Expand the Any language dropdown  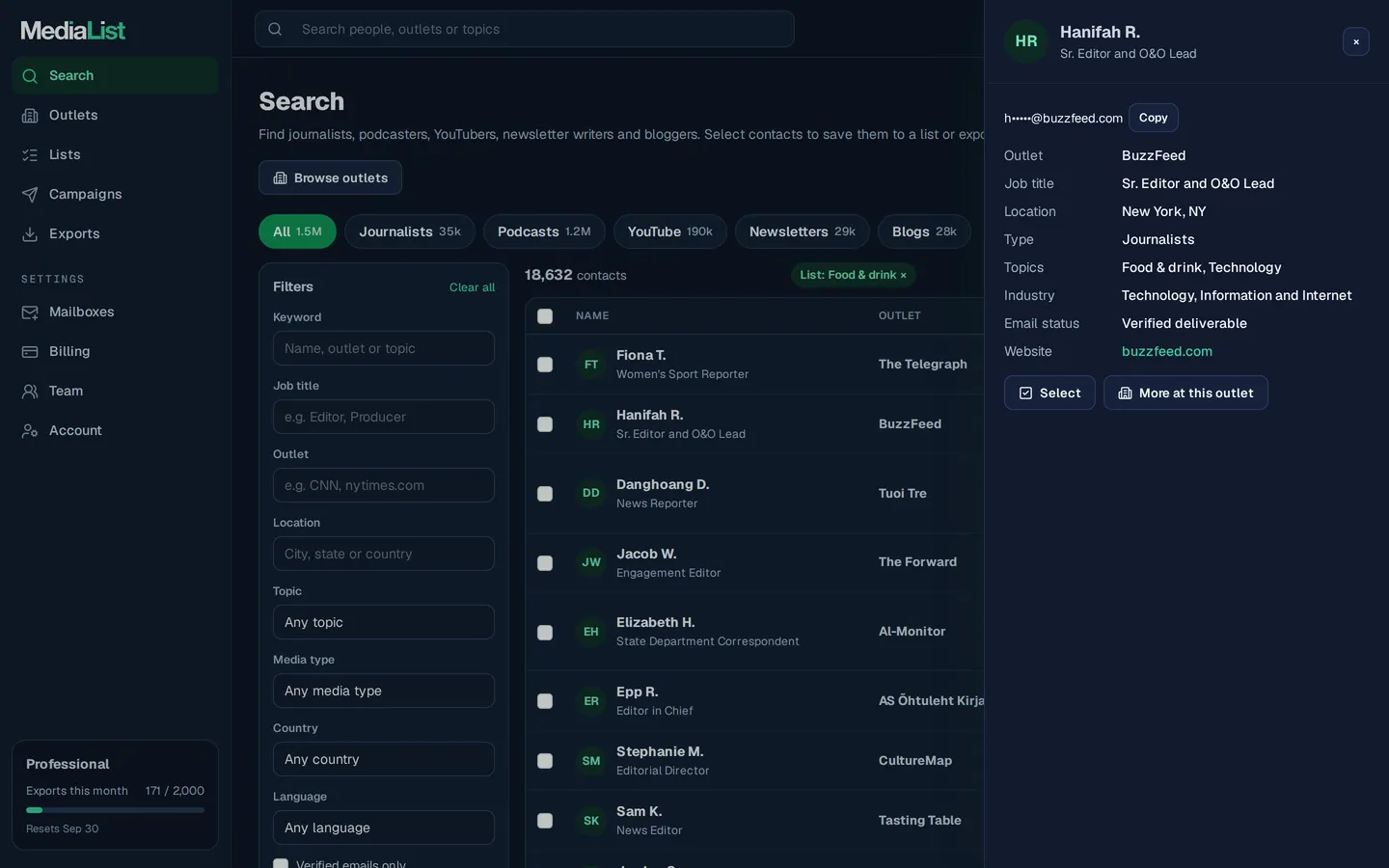pos(384,827)
